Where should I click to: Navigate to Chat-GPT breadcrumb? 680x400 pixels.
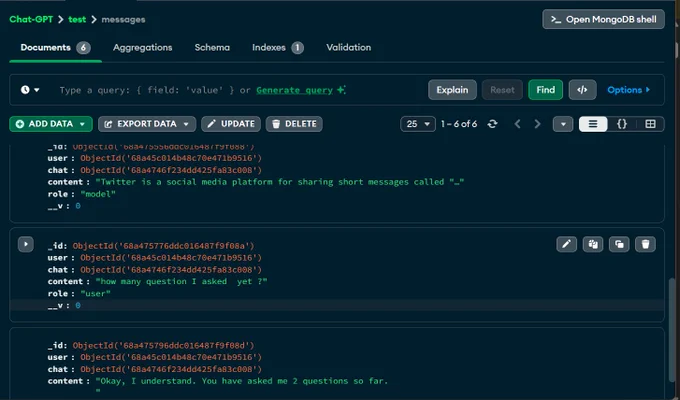tap(31, 20)
